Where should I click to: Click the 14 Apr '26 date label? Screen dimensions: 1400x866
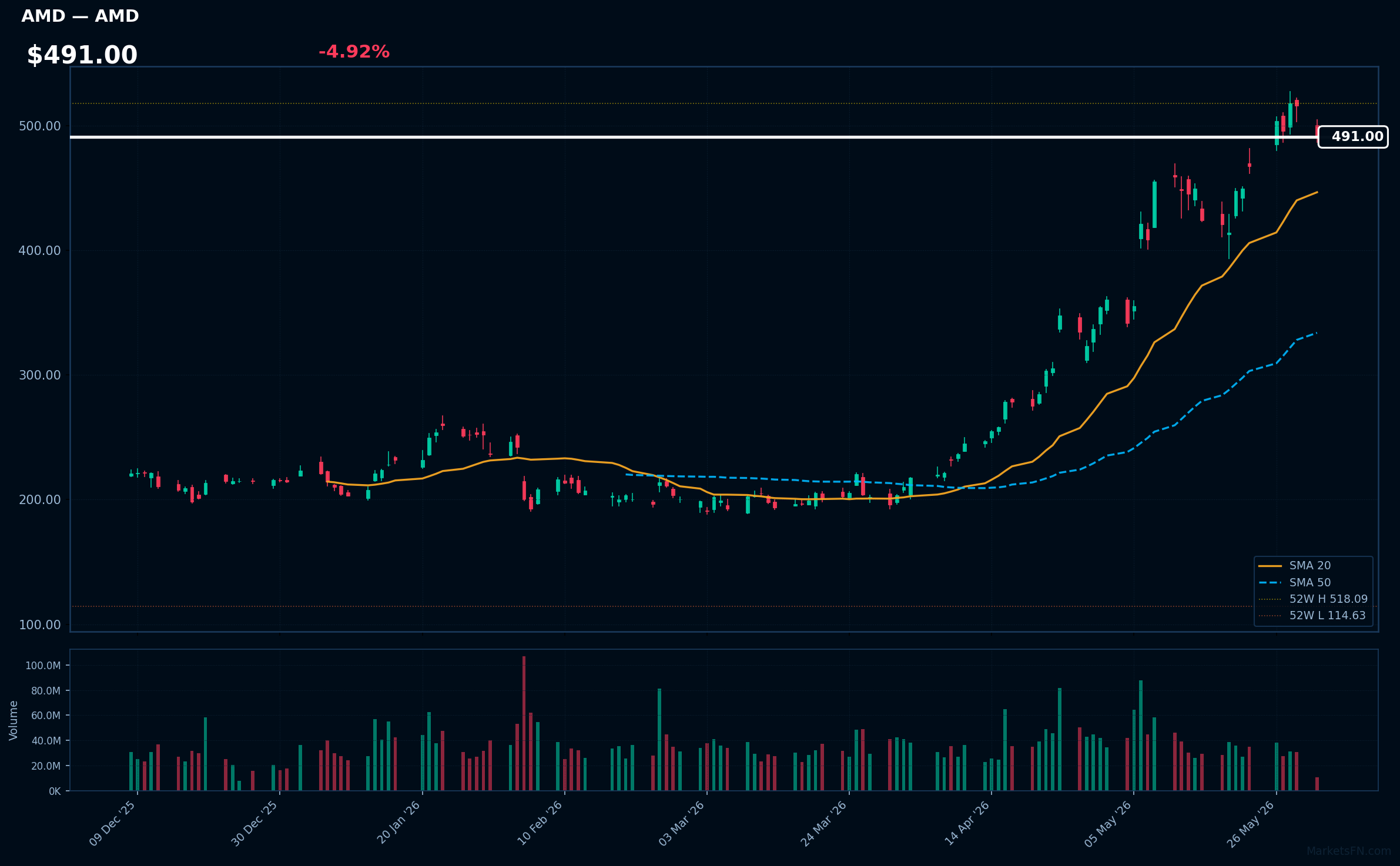967,823
